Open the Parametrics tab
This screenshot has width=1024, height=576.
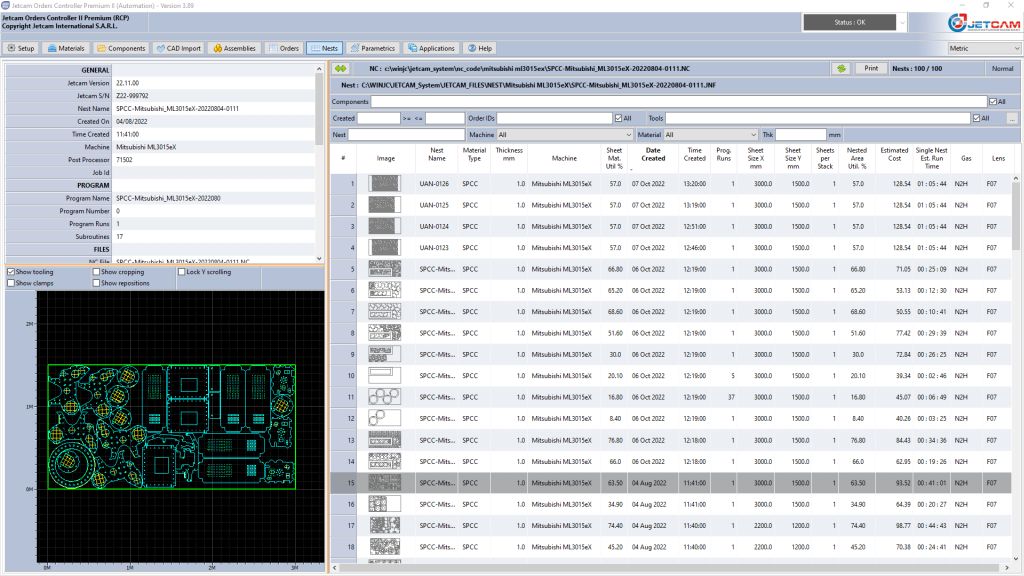coord(372,48)
